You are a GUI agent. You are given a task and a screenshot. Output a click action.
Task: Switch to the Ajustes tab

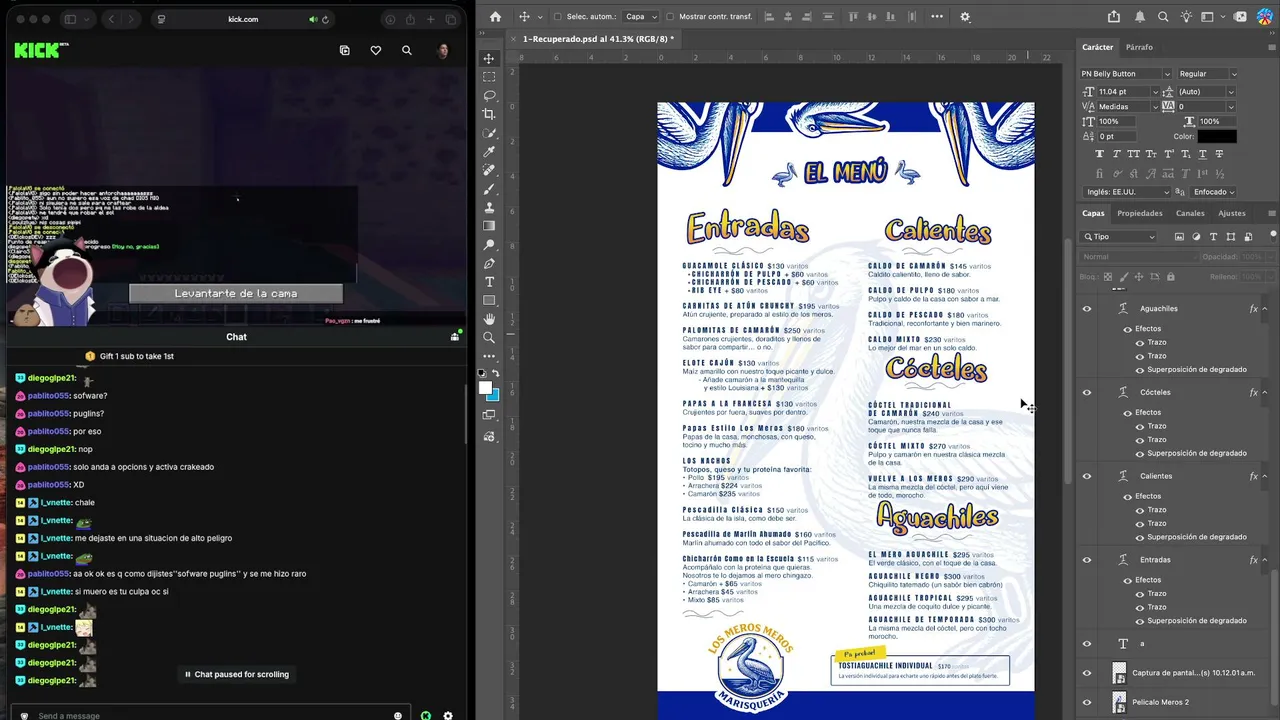pyautogui.click(x=1232, y=213)
